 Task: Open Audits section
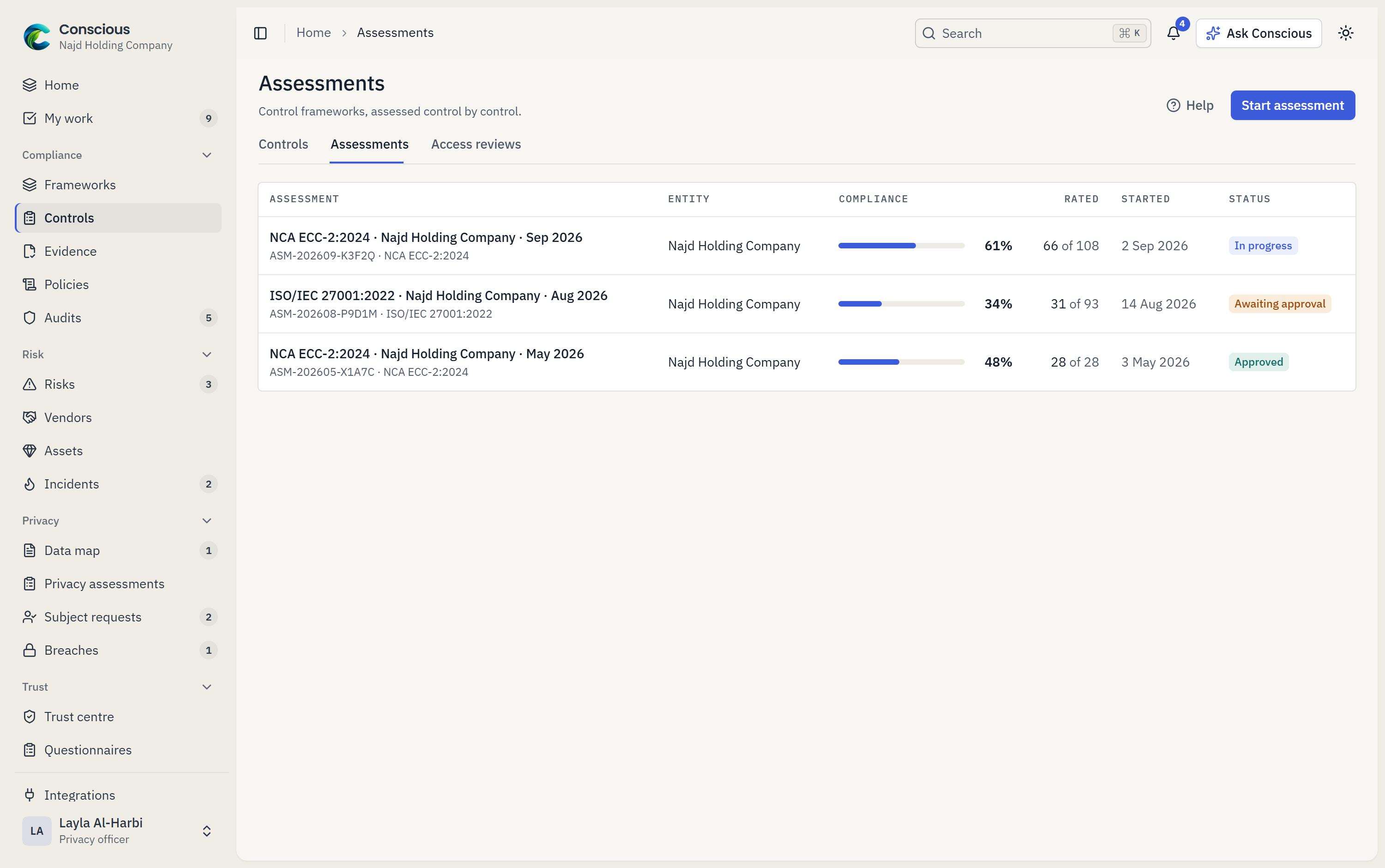click(118, 318)
